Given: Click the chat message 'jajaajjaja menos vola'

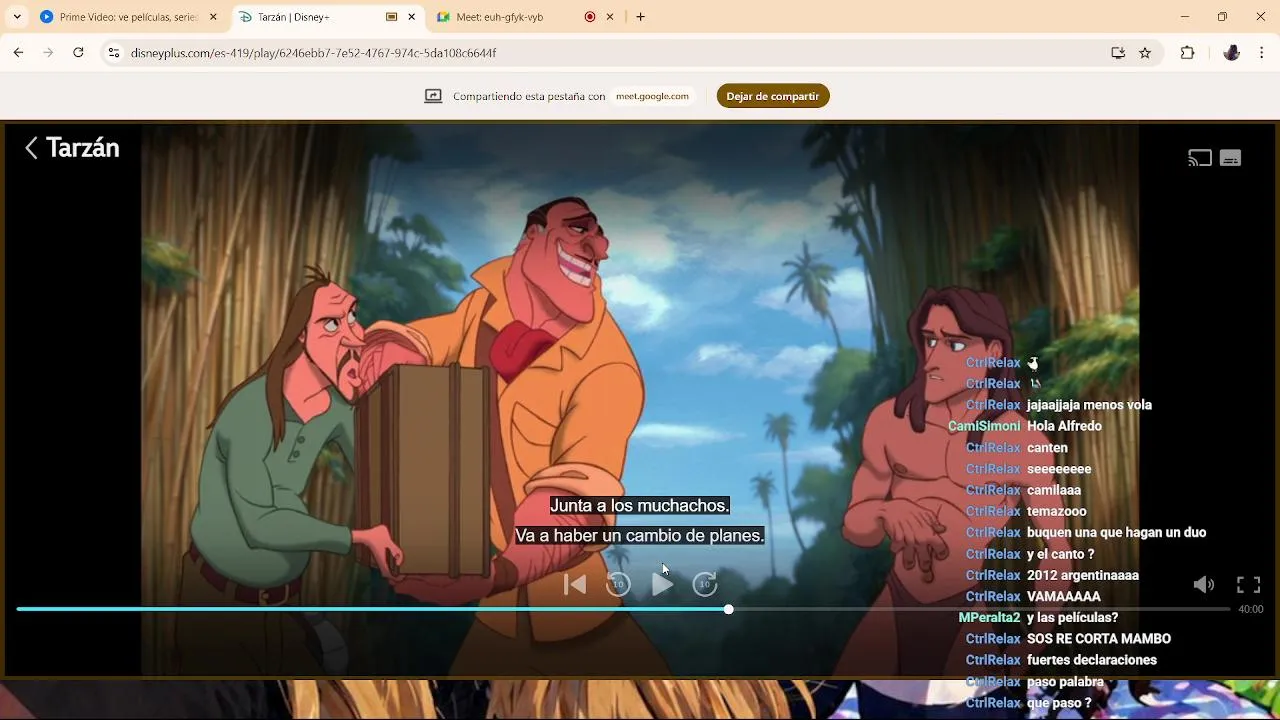Looking at the screenshot, I should pyautogui.click(x=1089, y=405).
